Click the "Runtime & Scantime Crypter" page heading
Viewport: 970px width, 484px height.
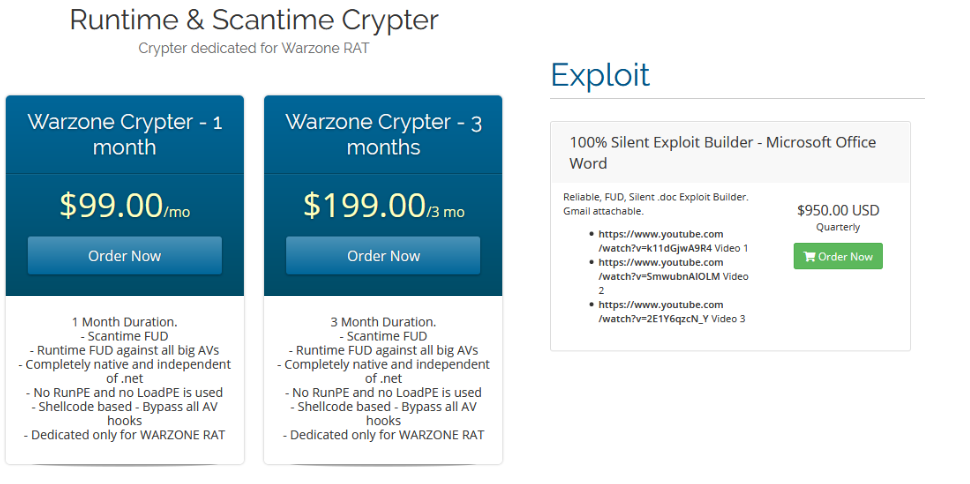point(254,20)
